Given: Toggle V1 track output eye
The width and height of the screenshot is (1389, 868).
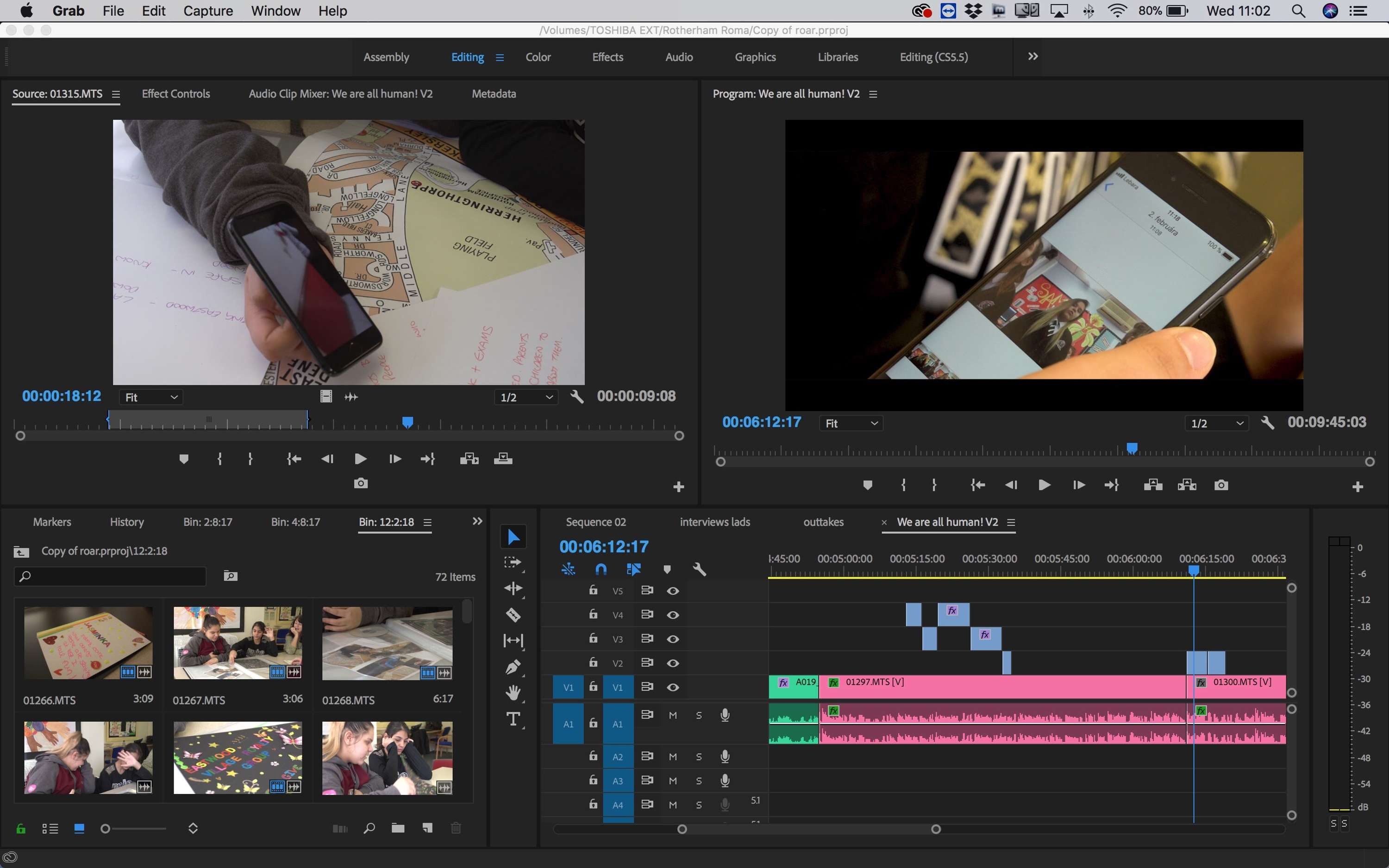Looking at the screenshot, I should click(x=673, y=687).
